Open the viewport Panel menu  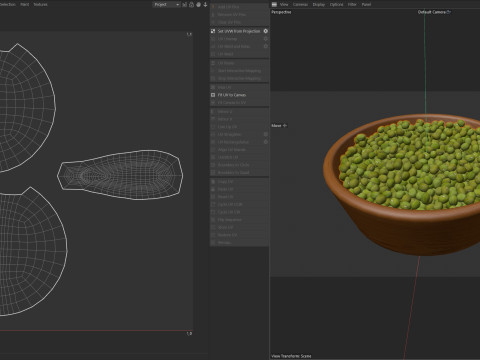366,5
